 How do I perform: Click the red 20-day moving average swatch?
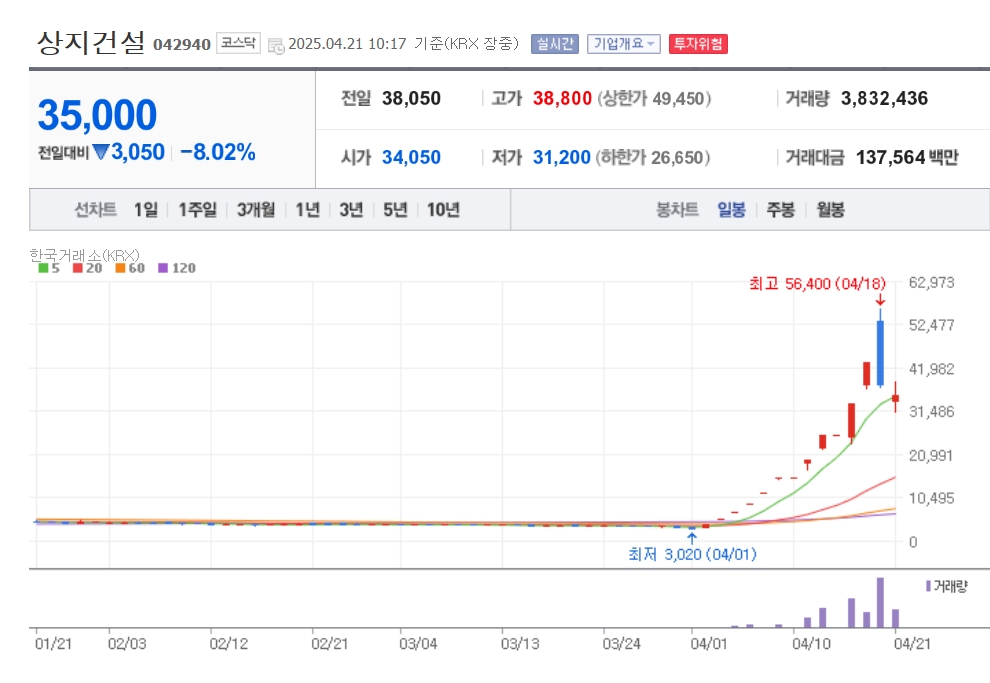click(78, 268)
